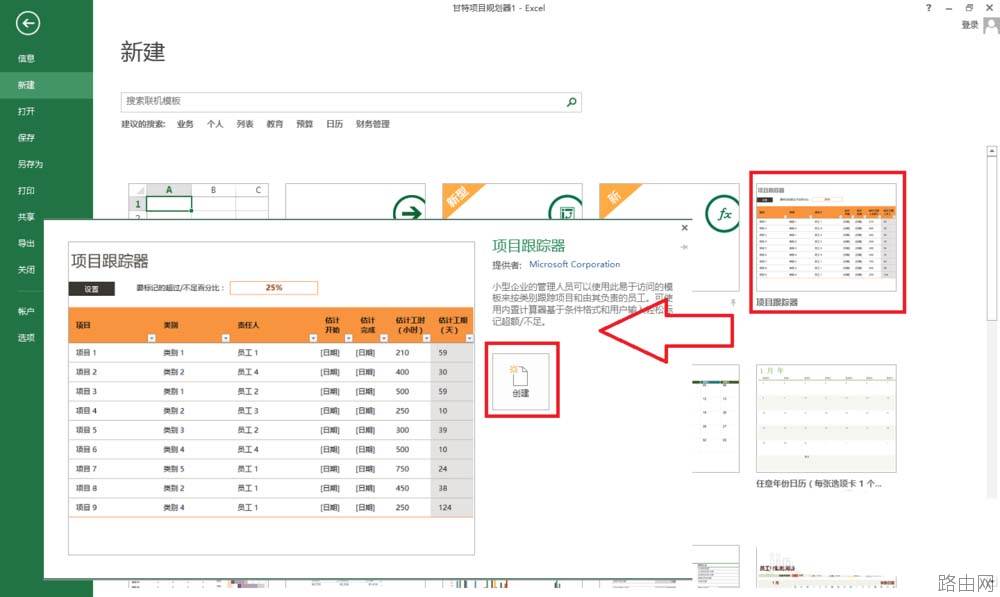Search suggested category 教育
The height and width of the screenshot is (597, 1000).
point(275,124)
